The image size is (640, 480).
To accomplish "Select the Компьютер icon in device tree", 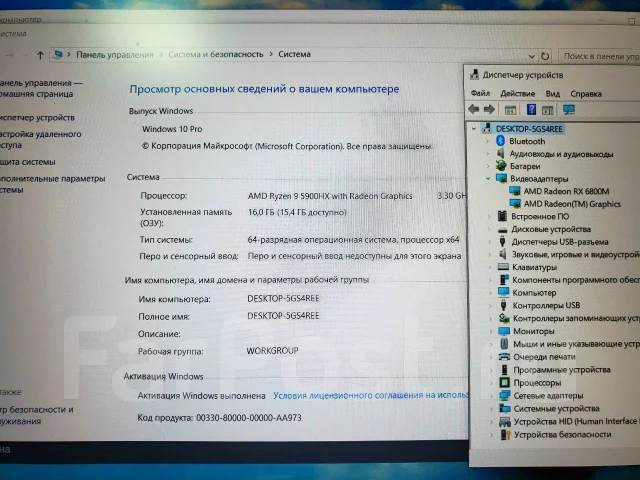I will pyautogui.click(x=503, y=292).
